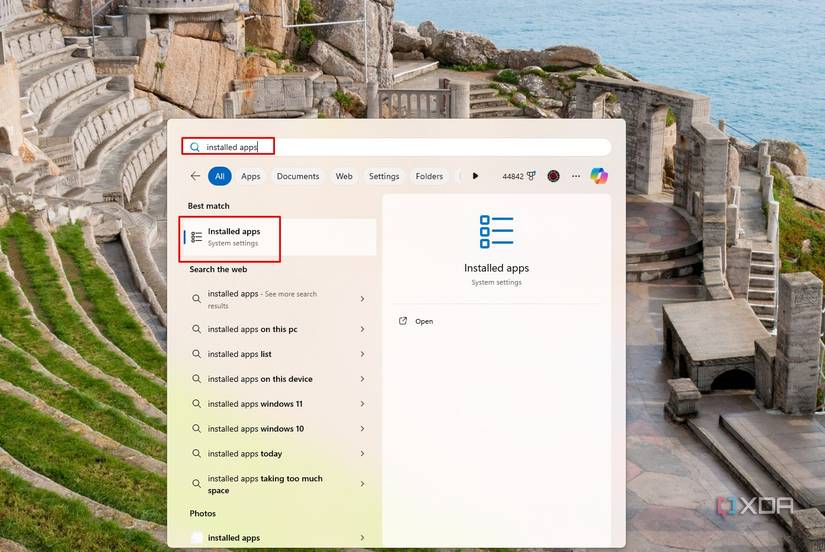Switch to the Web filter tab
825x552 pixels.
[x=344, y=176]
